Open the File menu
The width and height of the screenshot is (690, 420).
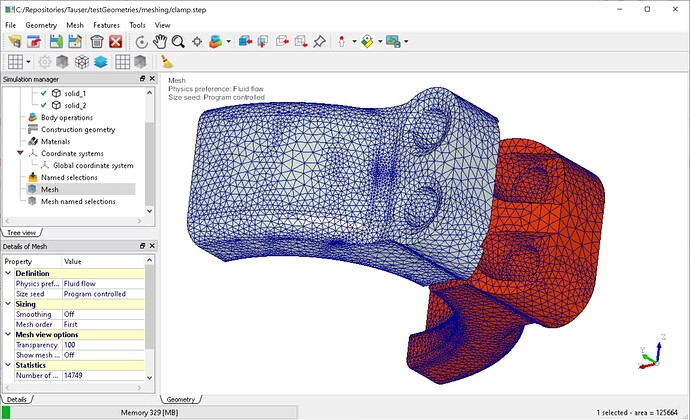tap(10, 25)
